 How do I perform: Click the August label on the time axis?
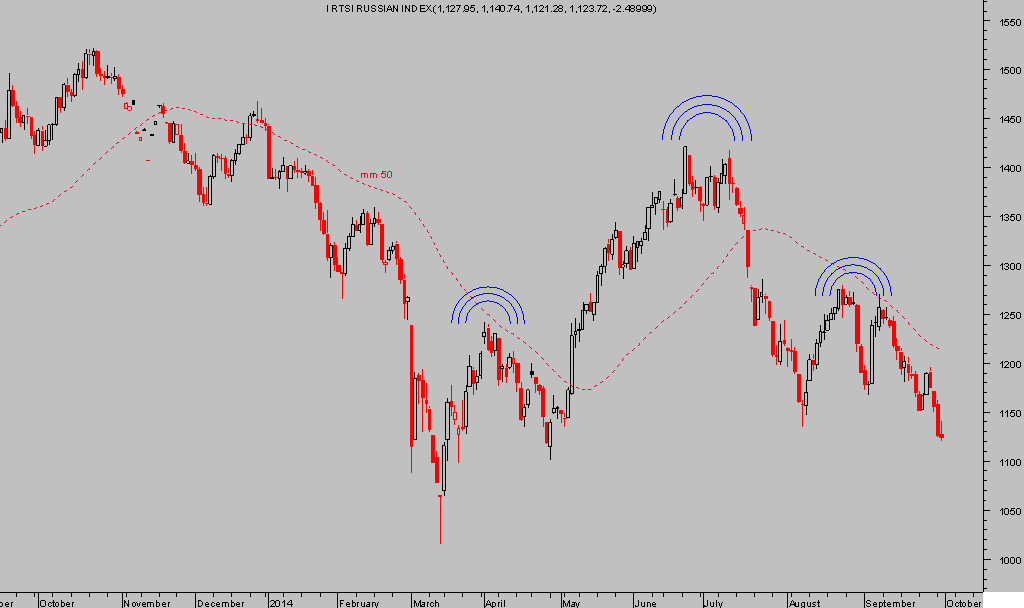(804, 603)
